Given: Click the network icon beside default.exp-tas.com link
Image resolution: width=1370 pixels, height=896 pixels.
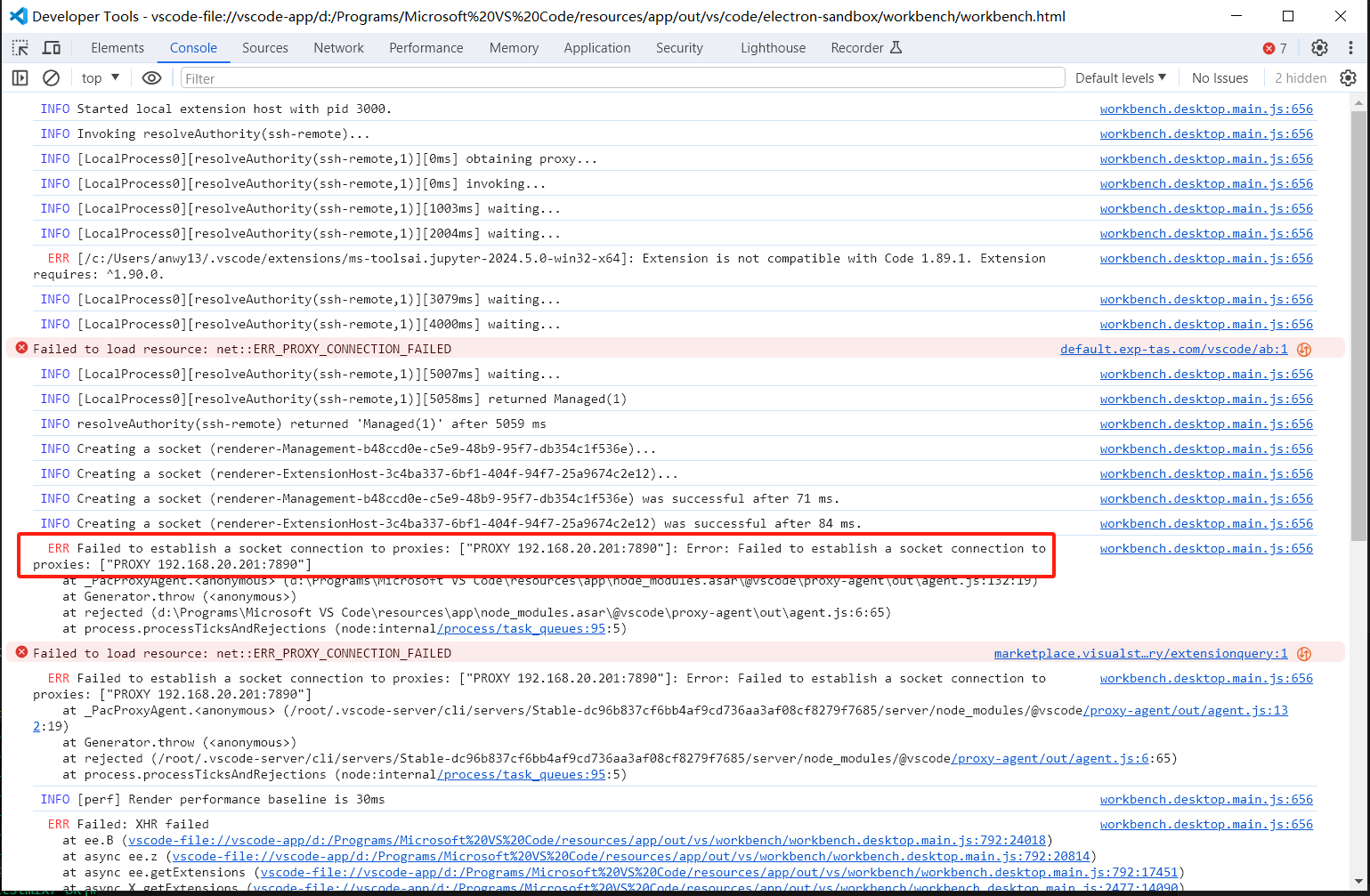Looking at the screenshot, I should (x=1304, y=350).
